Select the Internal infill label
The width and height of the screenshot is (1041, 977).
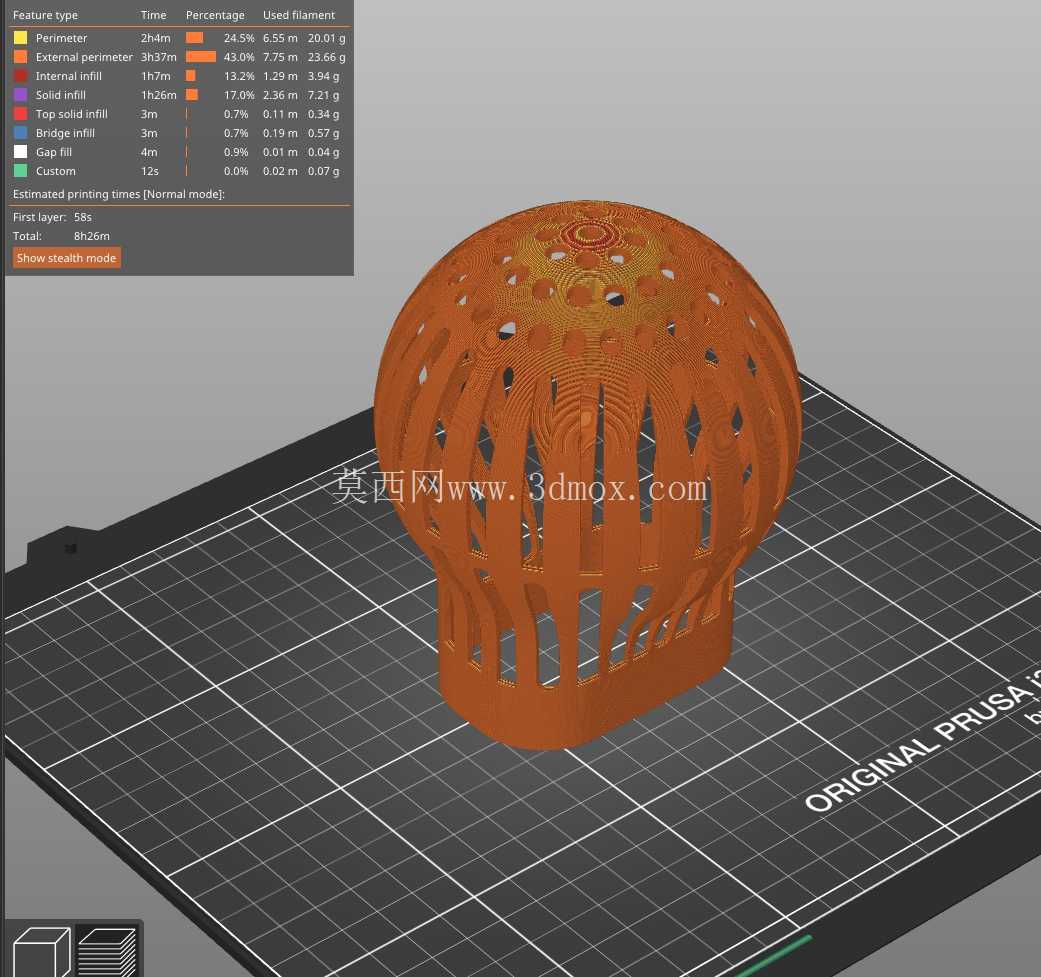[x=68, y=76]
